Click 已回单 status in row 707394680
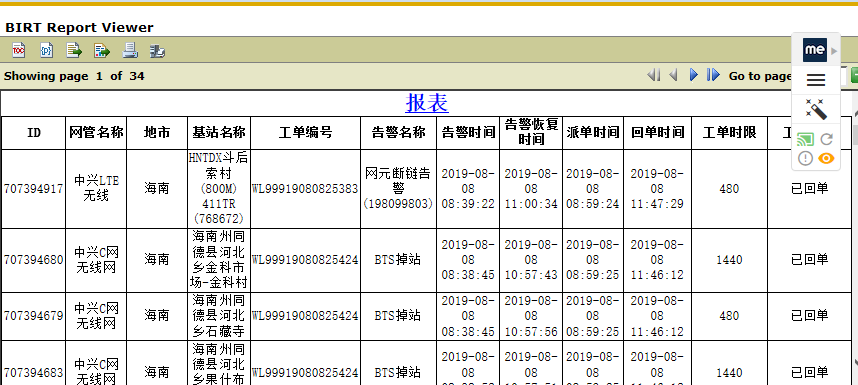The height and width of the screenshot is (385, 858). [x=810, y=260]
